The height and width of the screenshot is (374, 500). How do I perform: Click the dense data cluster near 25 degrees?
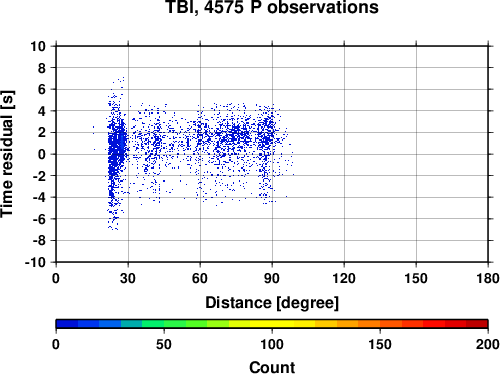[117, 147]
